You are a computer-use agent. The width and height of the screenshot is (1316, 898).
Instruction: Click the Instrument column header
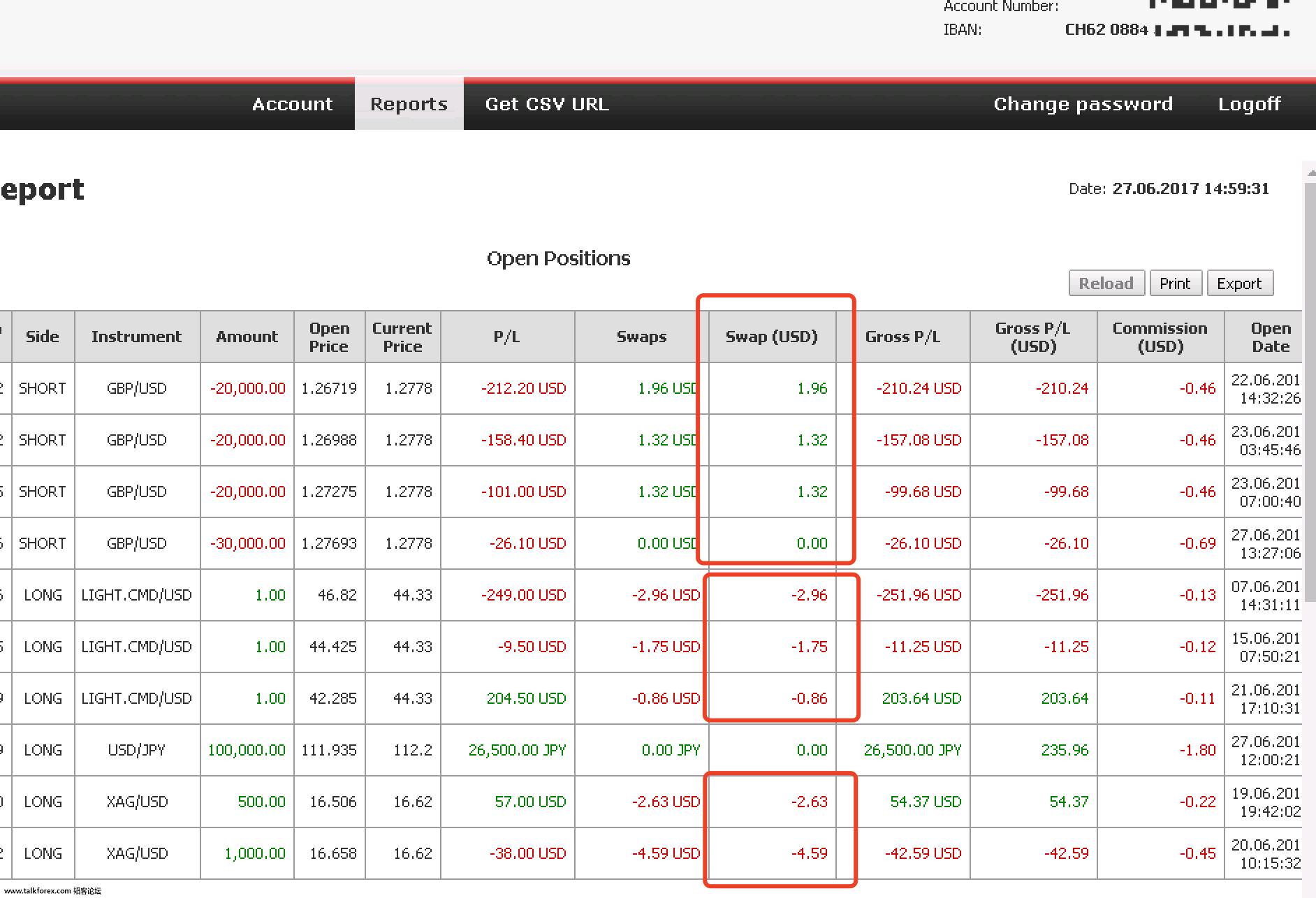[x=137, y=337]
